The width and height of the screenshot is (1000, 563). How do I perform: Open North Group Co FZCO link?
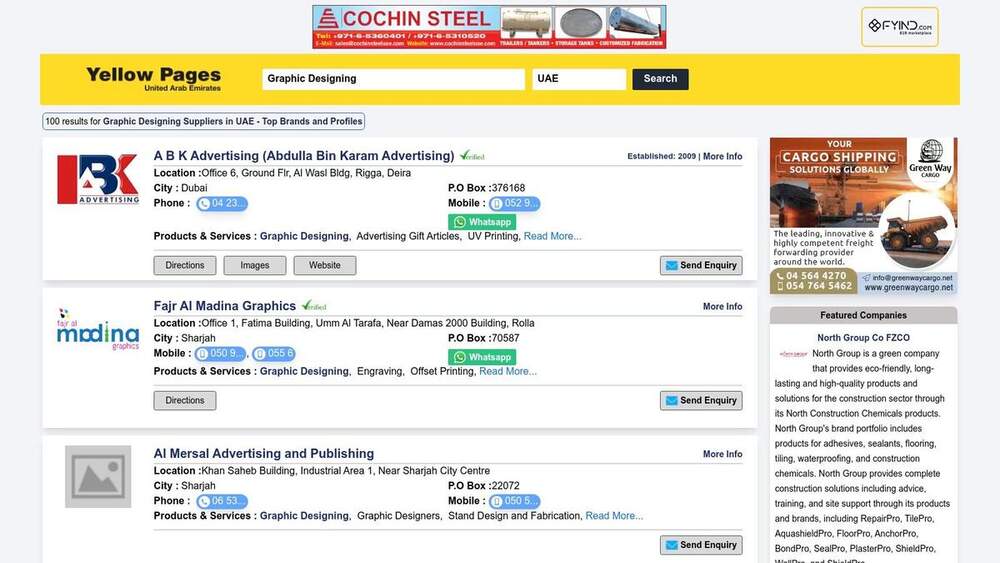(x=863, y=338)
